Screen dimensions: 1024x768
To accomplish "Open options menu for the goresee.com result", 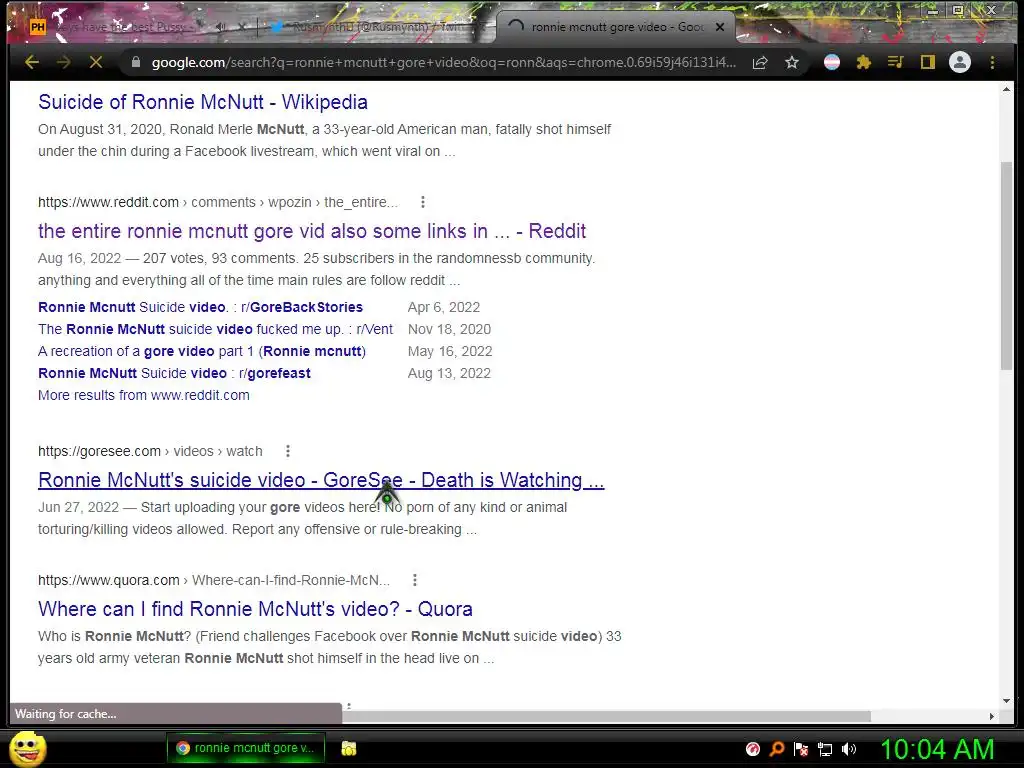I will [x=287, y=451].
